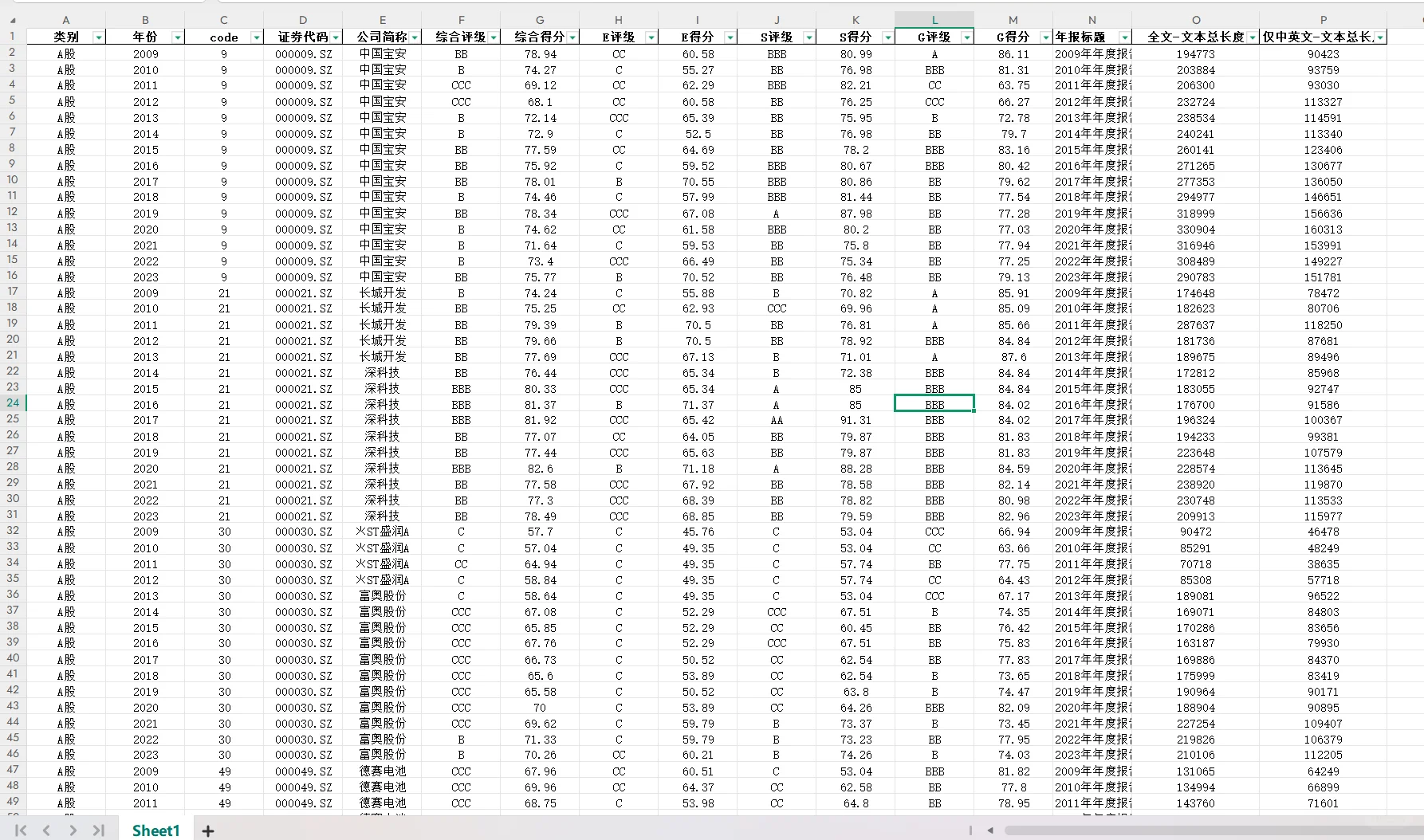
Task: Click the previous sheet navigation arrow
Action: click(x=45, y=830)
